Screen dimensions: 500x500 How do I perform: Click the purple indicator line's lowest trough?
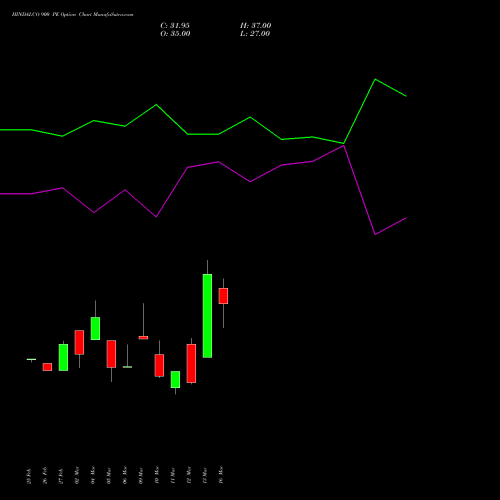[375, 234]
